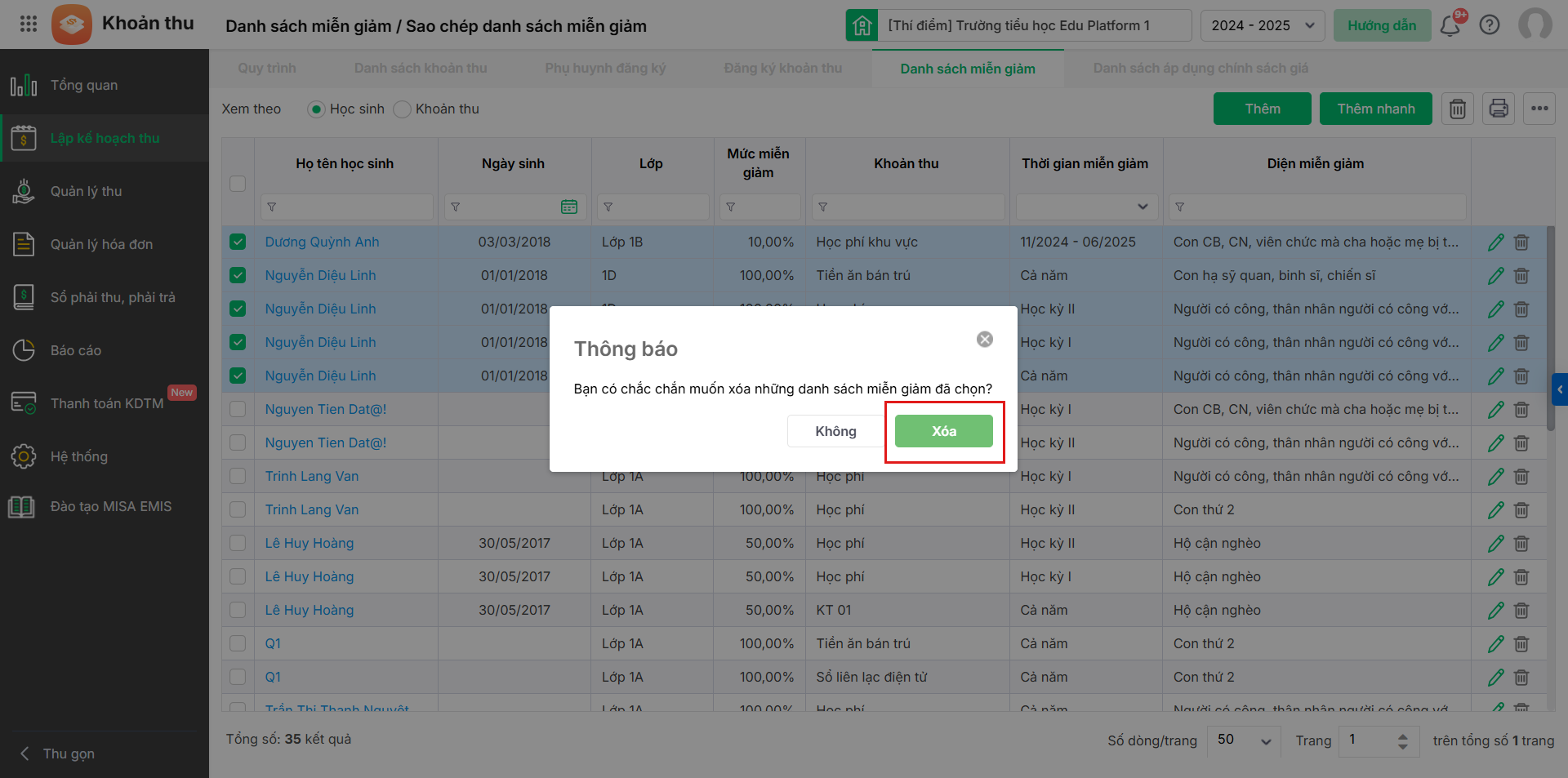
Task: Open the rows-per-page 50 dropdown
Action: point(1244,740)
